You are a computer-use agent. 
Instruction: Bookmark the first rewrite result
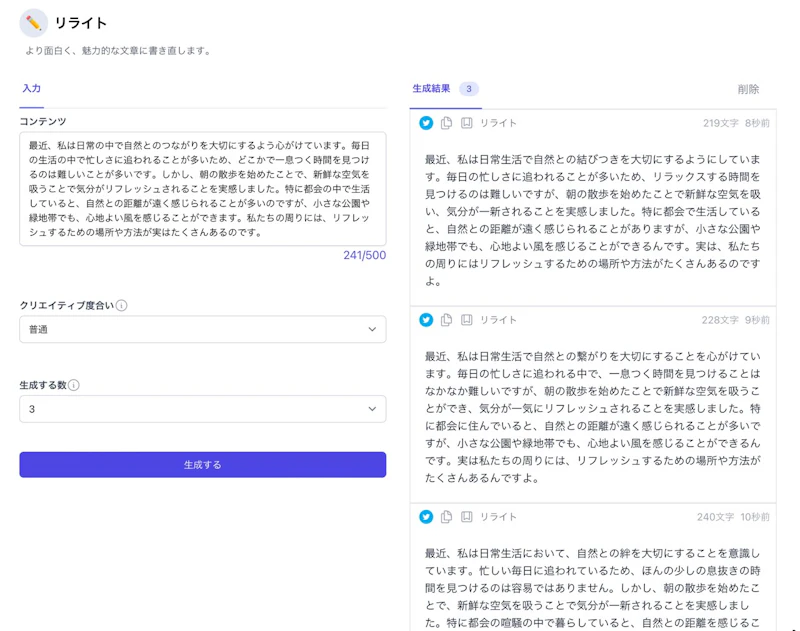click(x=466, y=123)
